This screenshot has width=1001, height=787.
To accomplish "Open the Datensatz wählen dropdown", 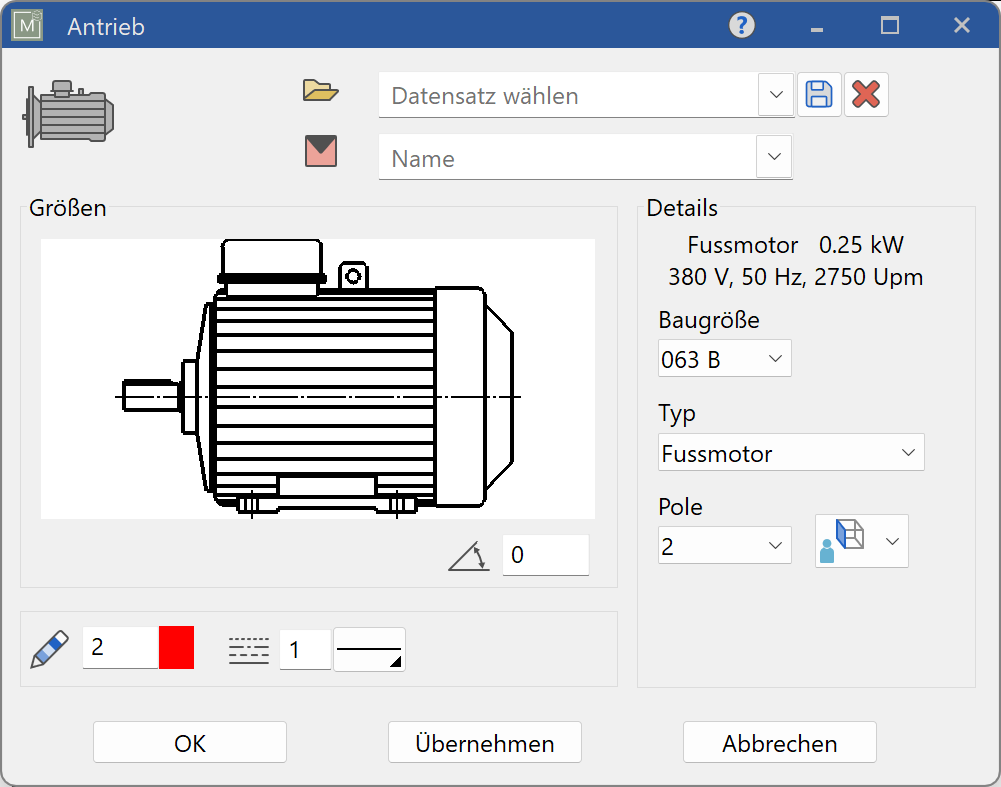I will point(776,94).
